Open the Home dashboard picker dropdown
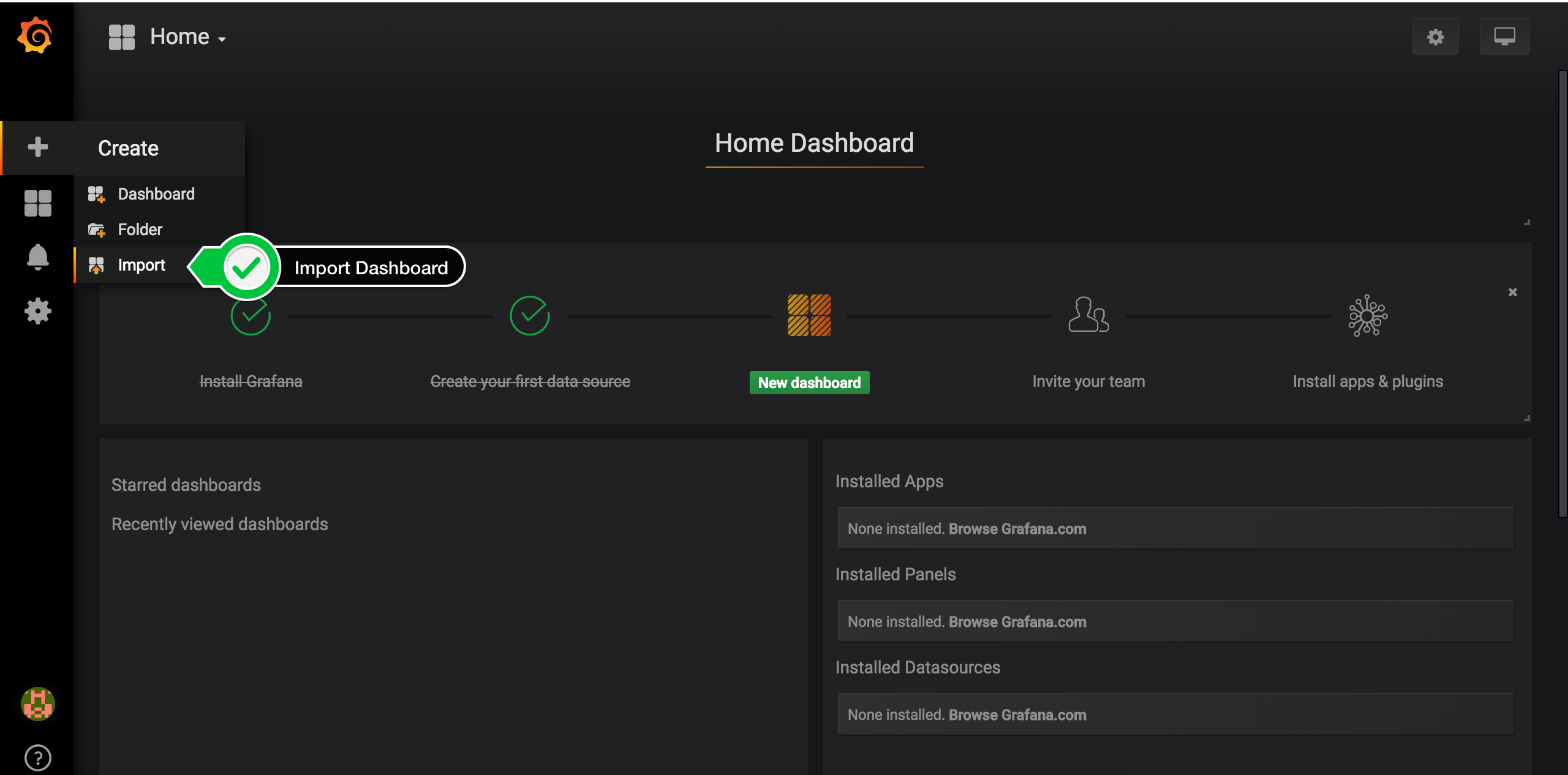Image resolution: width=1568 pixels, height=775 pixels. [188, 37]
